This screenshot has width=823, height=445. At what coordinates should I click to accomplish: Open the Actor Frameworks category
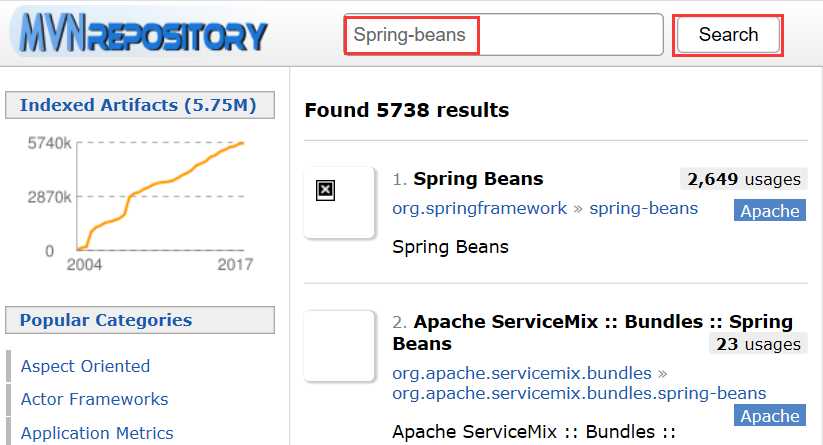[94, 399]
